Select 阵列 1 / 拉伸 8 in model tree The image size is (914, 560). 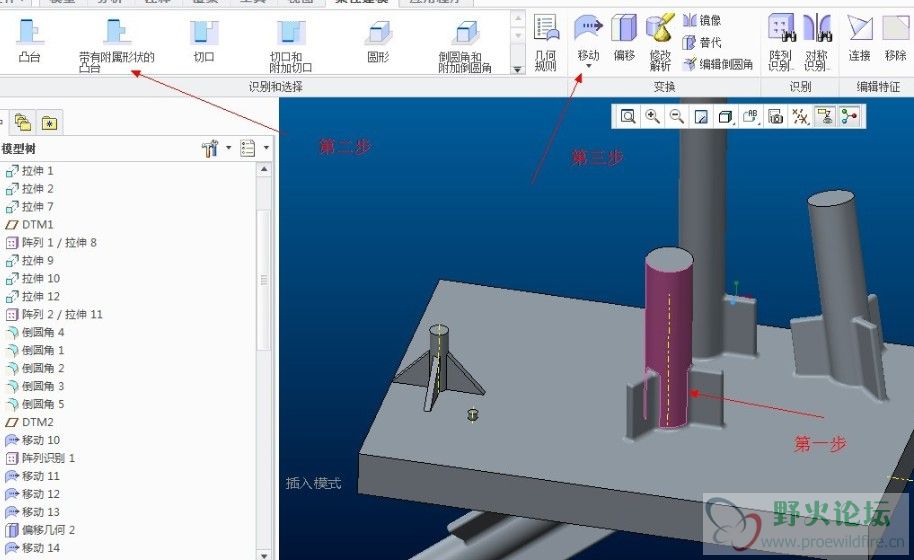pos(58,243)
